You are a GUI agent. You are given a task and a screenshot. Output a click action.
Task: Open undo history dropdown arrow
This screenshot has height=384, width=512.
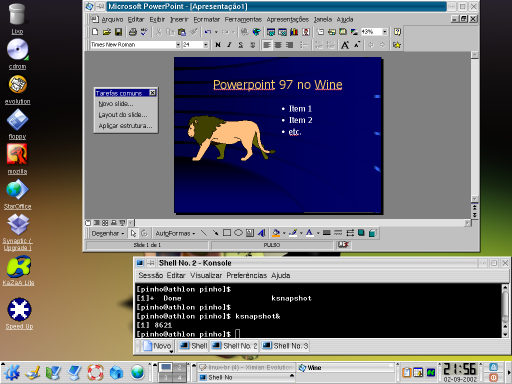point(216,32)
